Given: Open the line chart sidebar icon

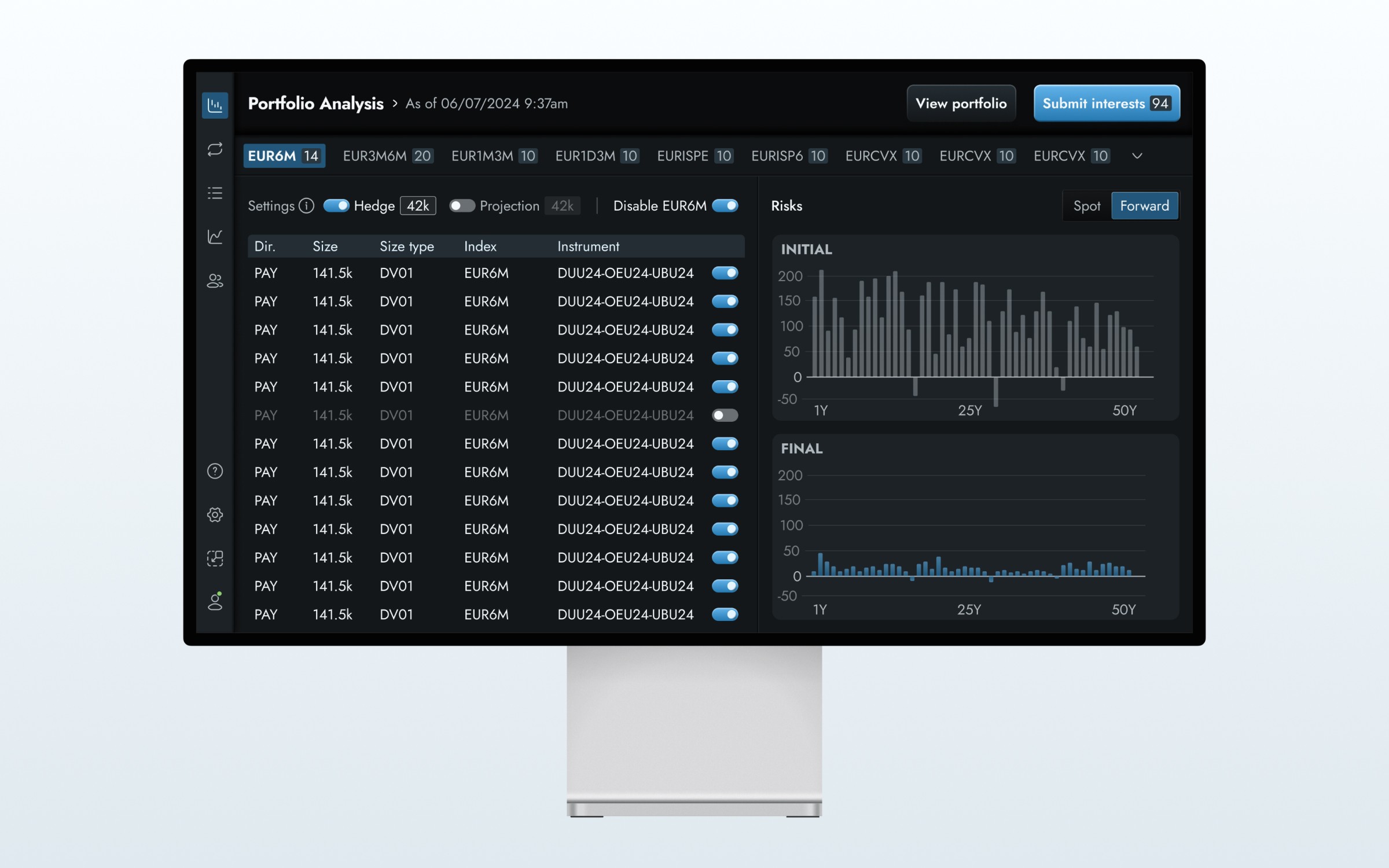Looking at the screenshot, I should click(215, 237).
